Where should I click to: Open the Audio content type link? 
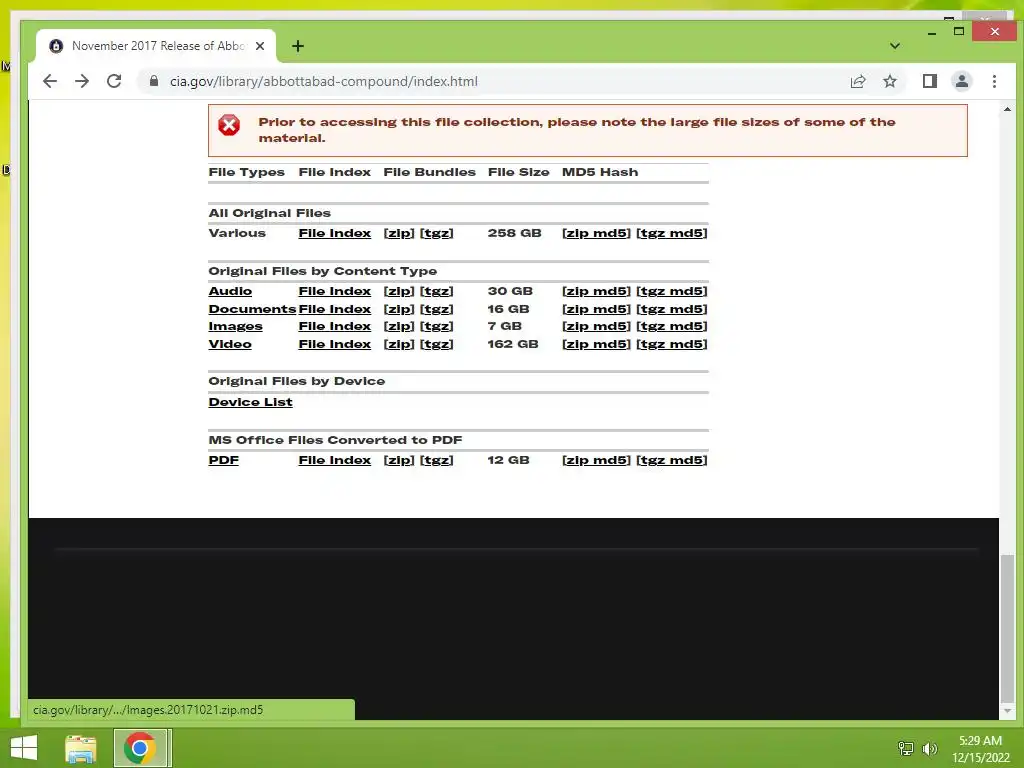(230, 291)
